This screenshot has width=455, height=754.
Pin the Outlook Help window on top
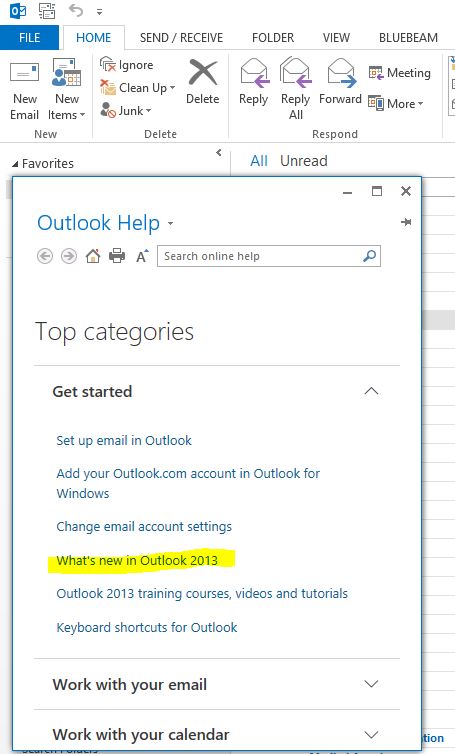coord(406,222)
